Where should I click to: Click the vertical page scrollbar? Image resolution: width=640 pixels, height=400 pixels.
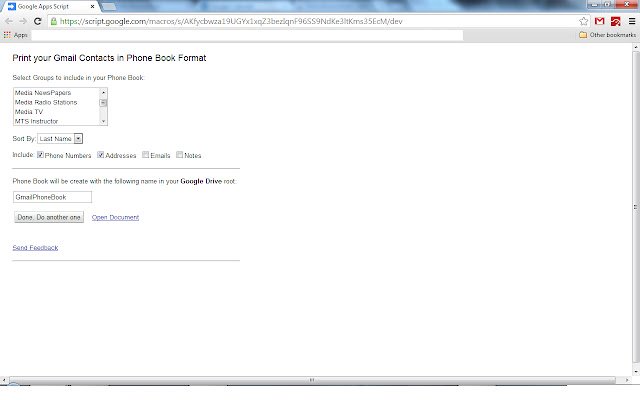tap(636, 207)
